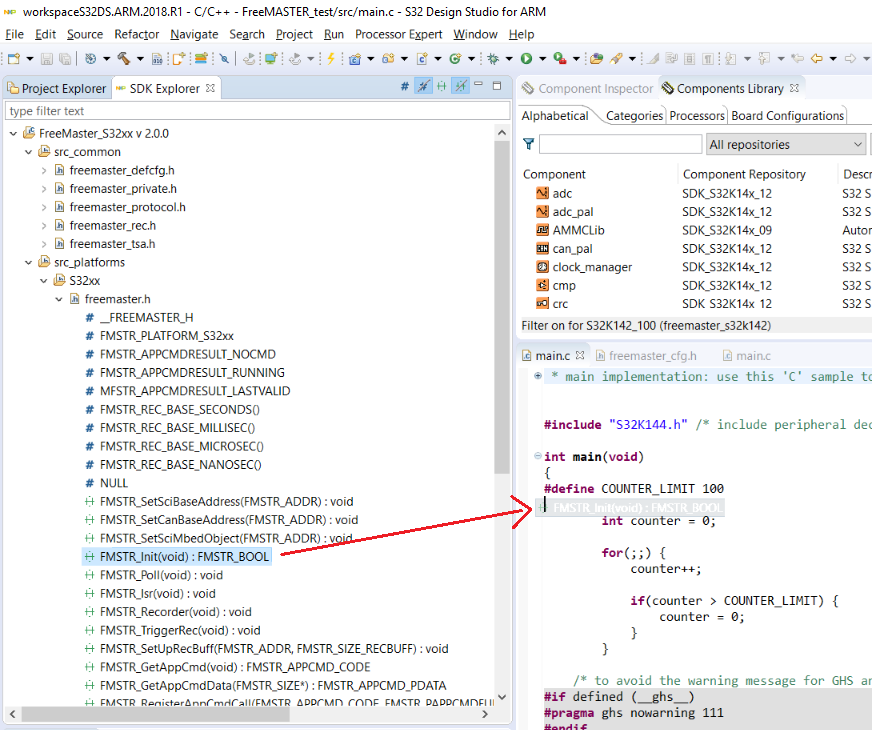This screenshot has width=872, height=730.
Task: Click the SDK Explorer vertical scrollbar
Action: [503, 300]
